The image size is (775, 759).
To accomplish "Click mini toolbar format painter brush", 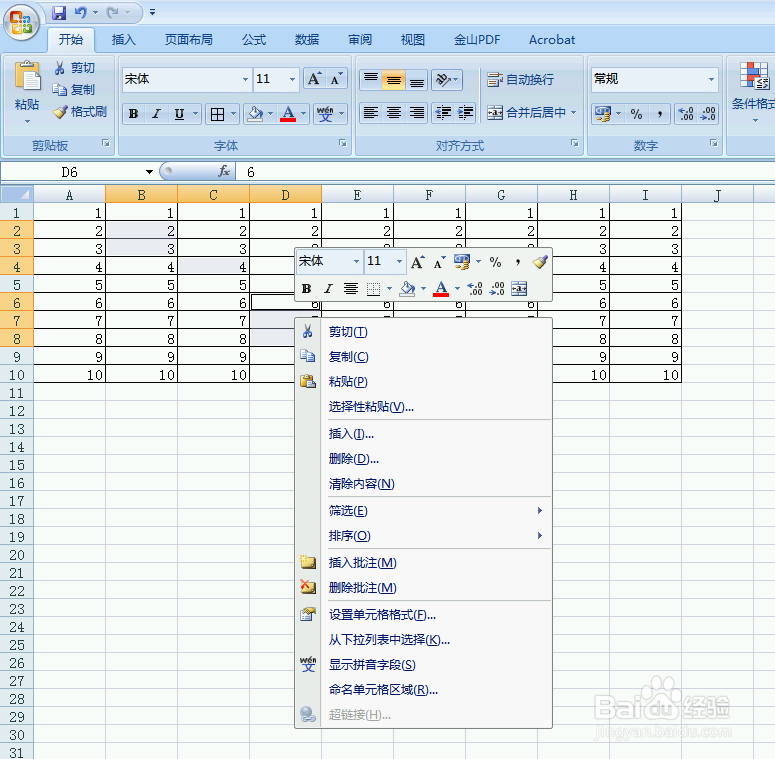I will 540,261.
